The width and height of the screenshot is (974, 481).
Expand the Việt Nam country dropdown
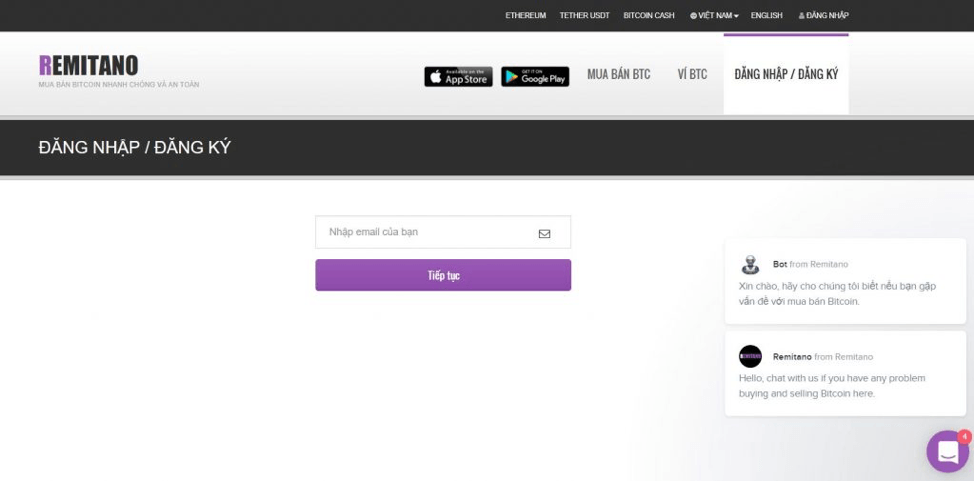[714, 16]
